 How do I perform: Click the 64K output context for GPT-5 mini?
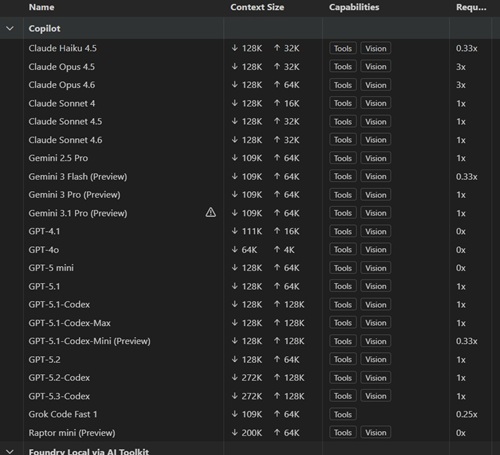287,268
